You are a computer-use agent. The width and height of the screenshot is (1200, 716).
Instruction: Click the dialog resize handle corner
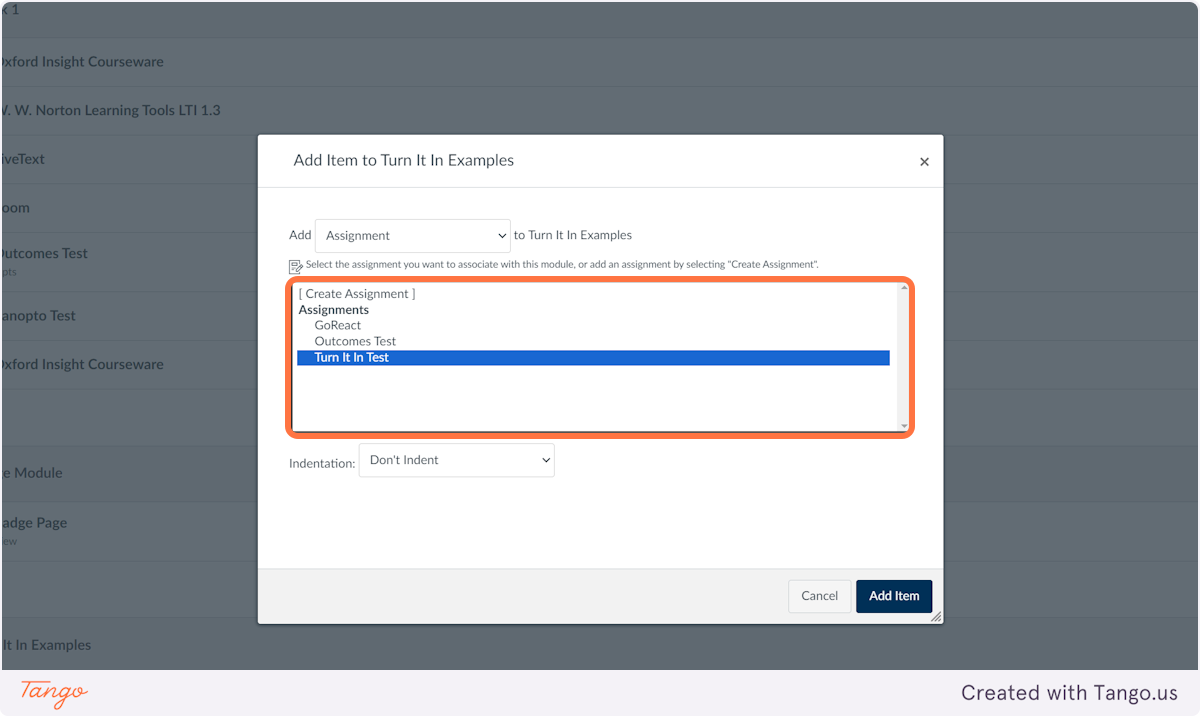936,617
